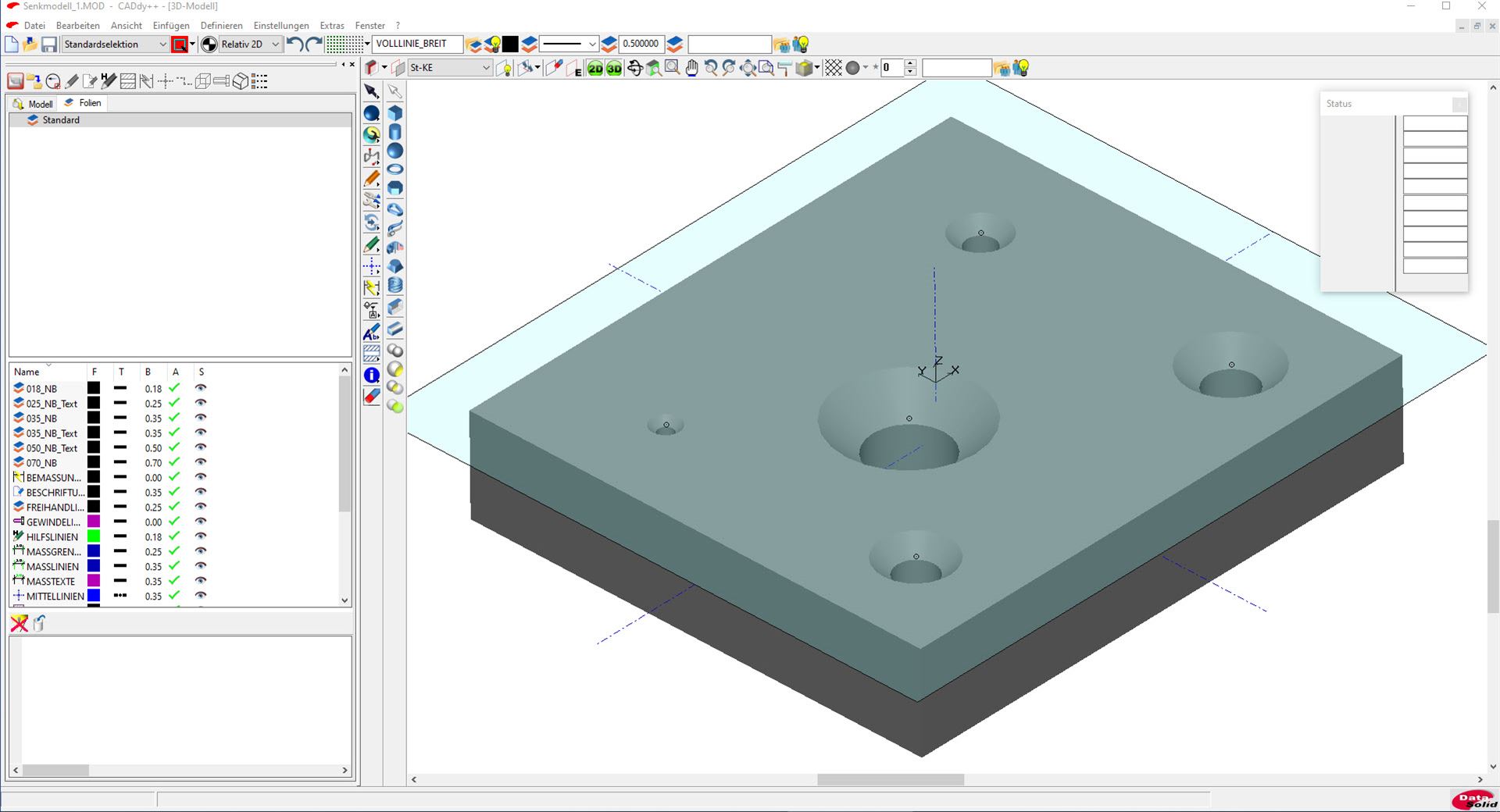Viewport: 1500px width, 812px height.
Task: Create a cylinder primitive
Action: (395, 132)
